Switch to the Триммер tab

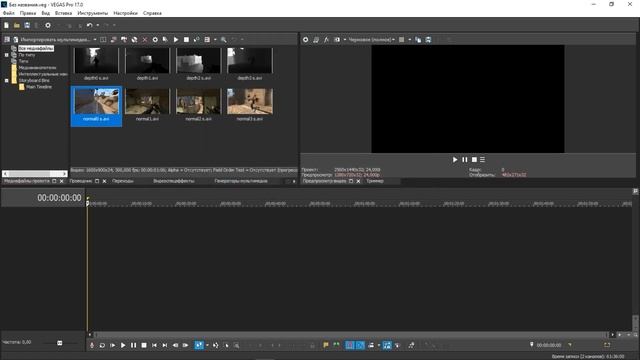(375, 181)
